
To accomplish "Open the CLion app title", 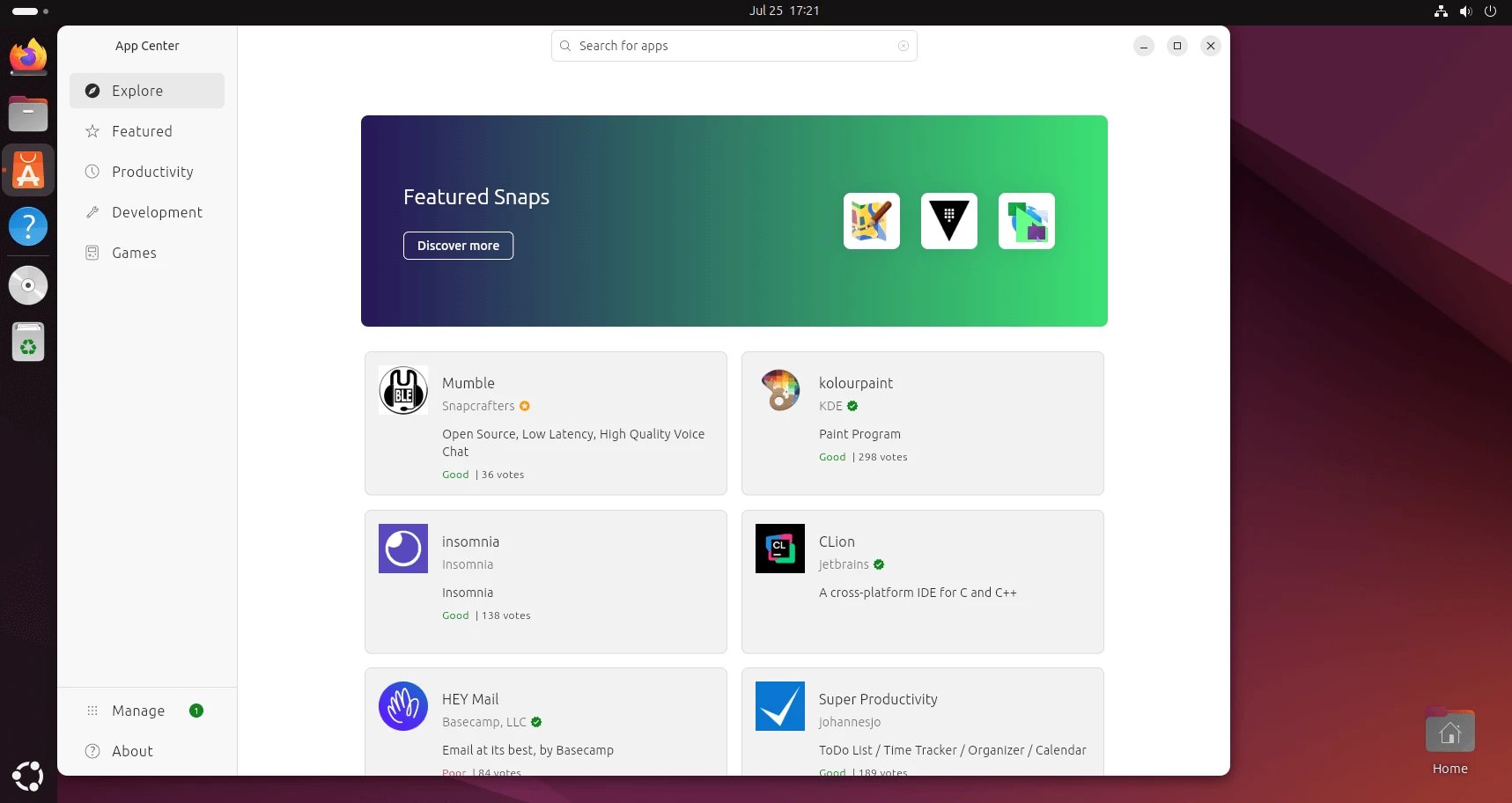I will coord(837,541).
